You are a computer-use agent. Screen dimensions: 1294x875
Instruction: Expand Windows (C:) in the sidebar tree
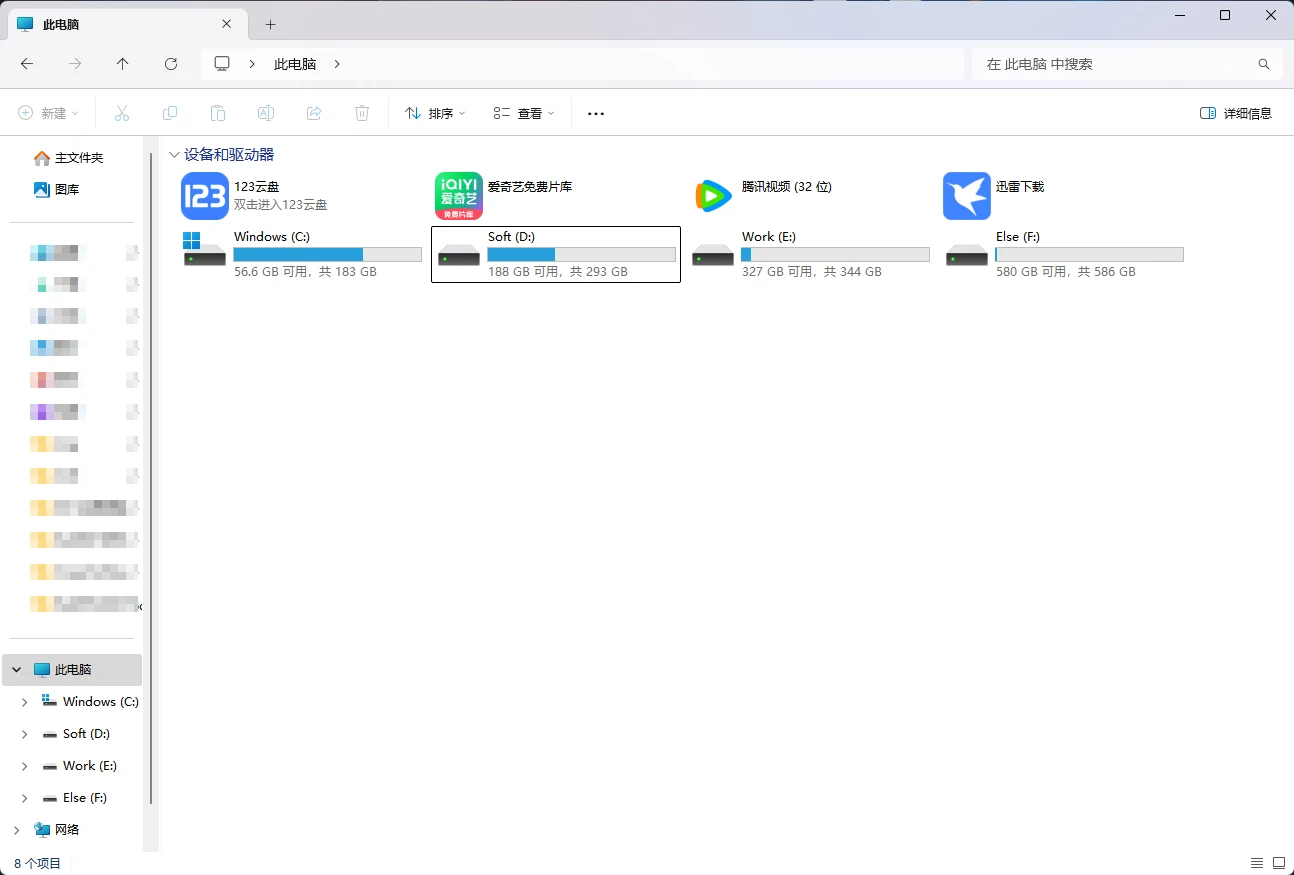(25, 703)
